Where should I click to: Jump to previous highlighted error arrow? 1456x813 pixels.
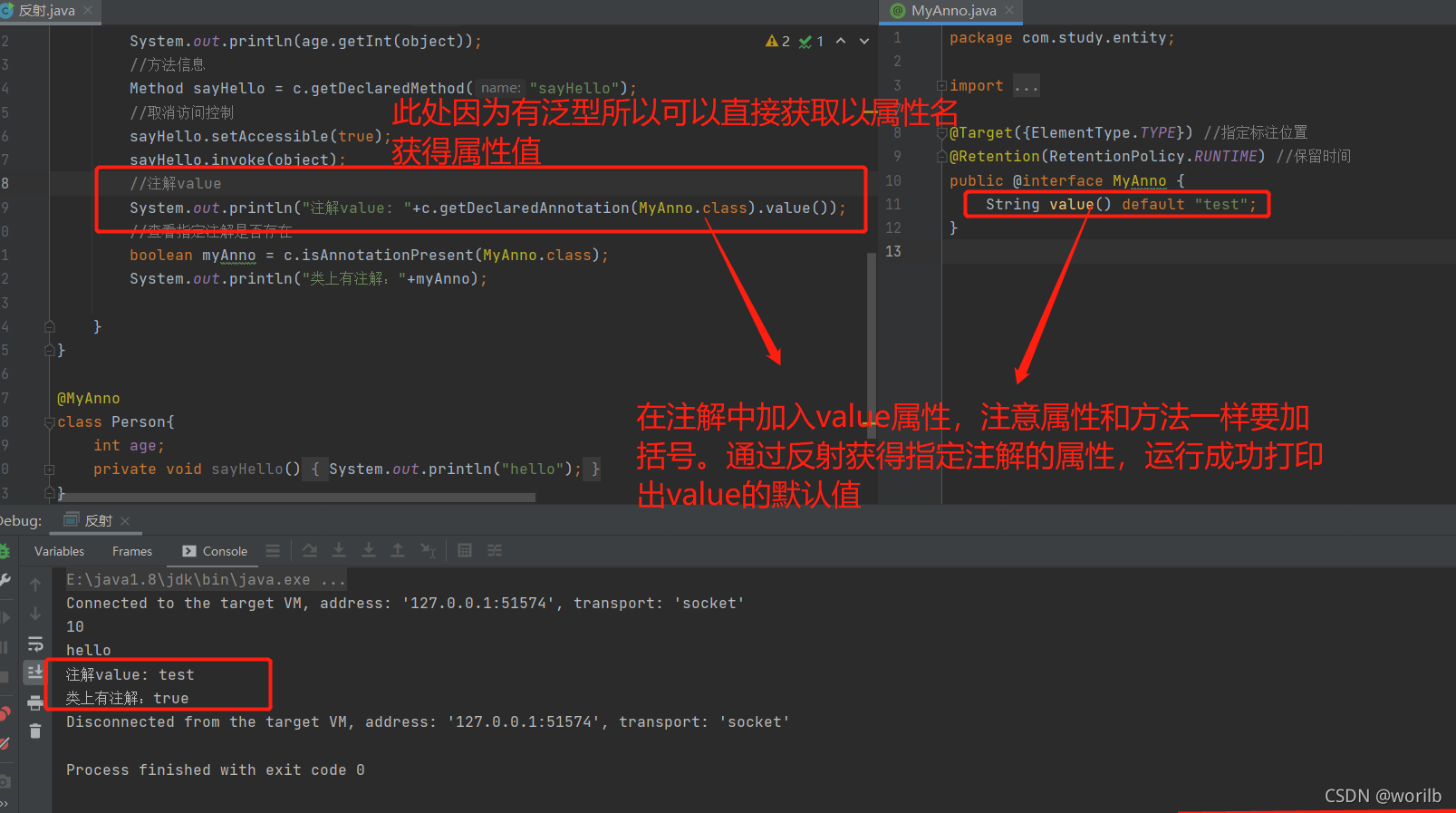[841, 41]
